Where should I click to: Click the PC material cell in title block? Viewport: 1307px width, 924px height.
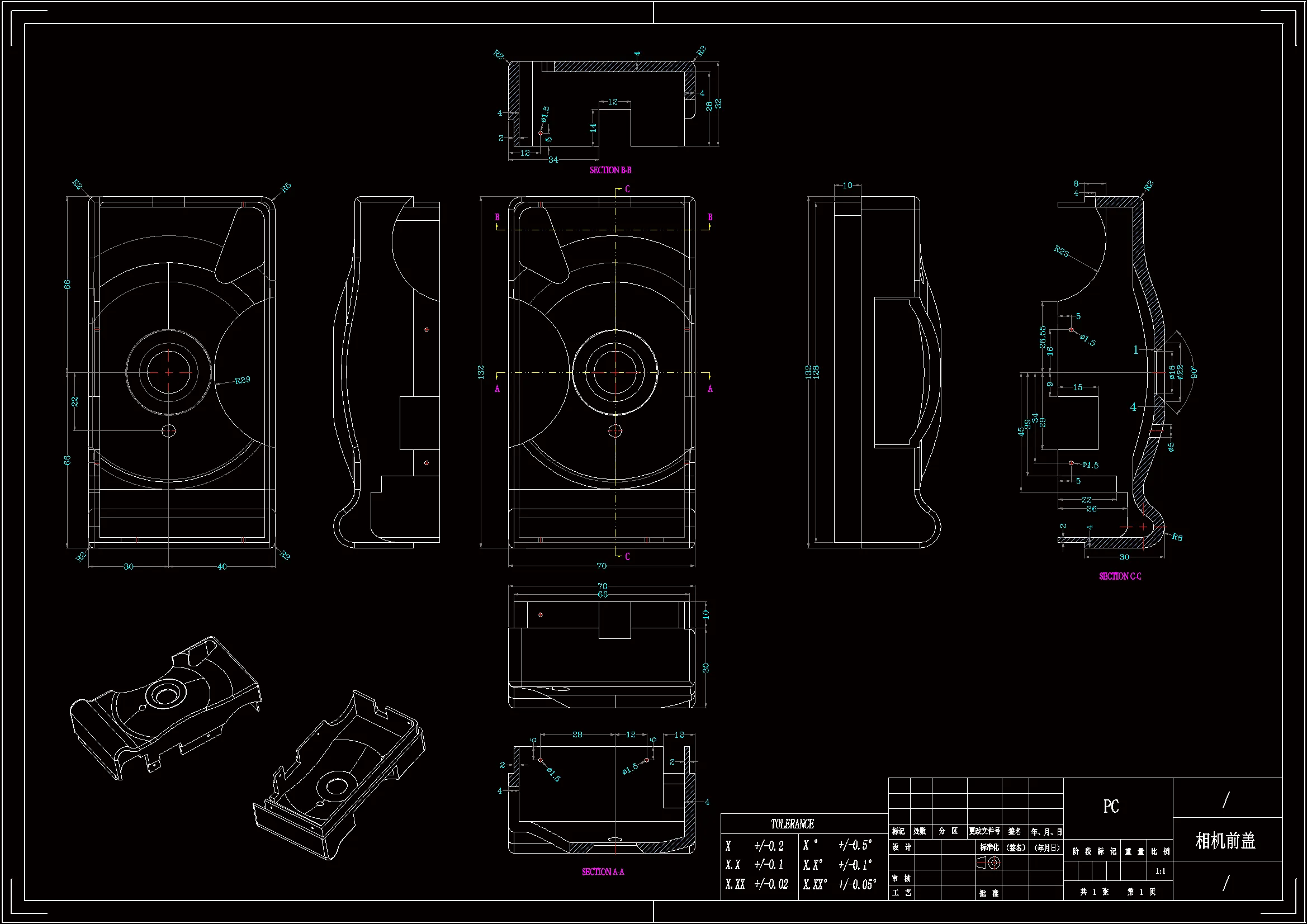(x=1111, y=806)
